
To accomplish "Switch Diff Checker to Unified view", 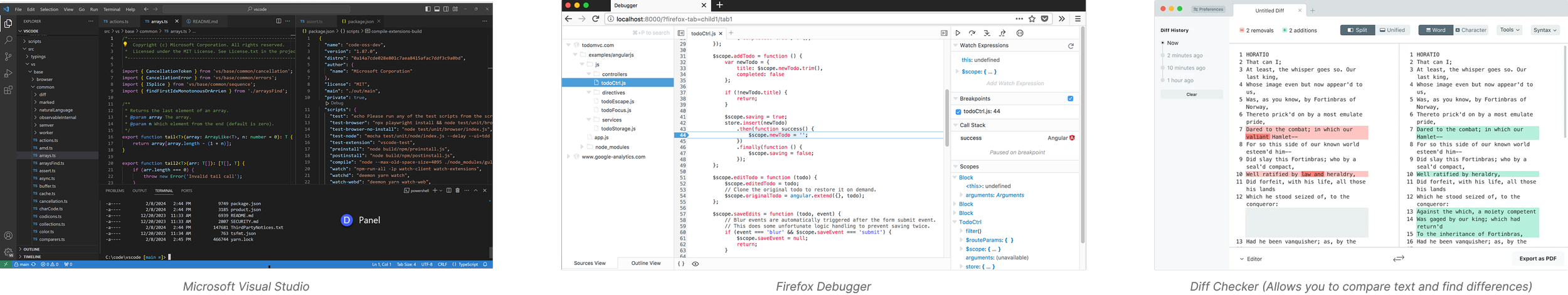I will (1392, 30).
